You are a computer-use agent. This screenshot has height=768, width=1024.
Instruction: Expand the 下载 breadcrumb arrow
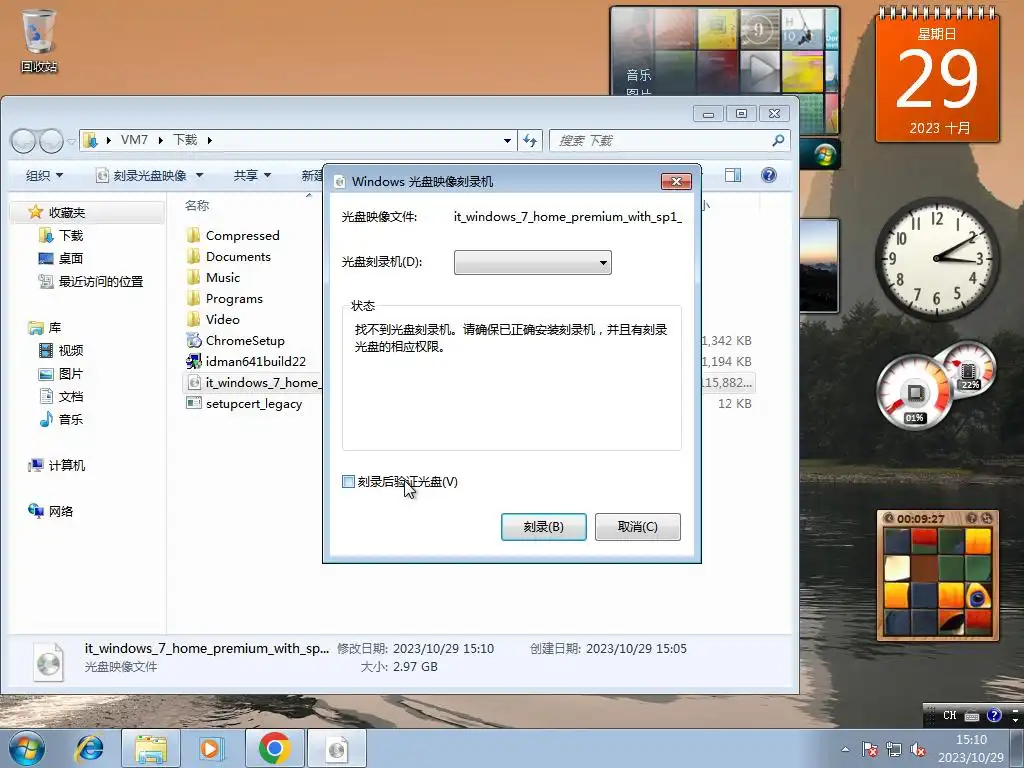click(210, 140)
